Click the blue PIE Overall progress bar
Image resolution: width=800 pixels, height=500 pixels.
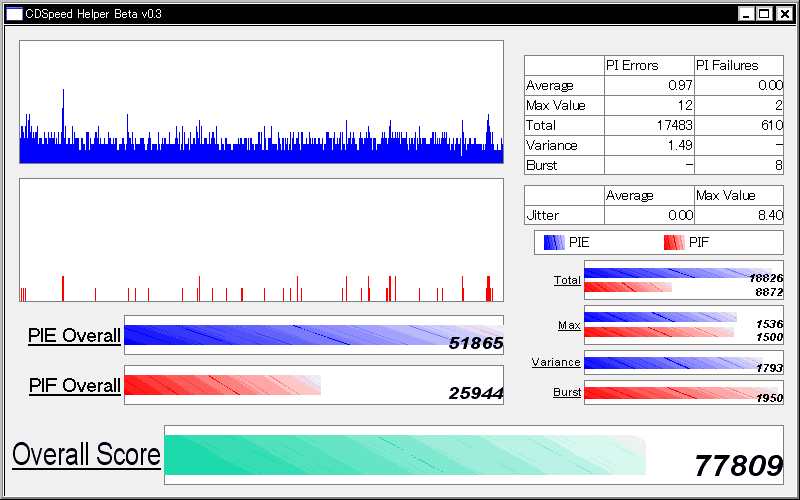(314, 335)
